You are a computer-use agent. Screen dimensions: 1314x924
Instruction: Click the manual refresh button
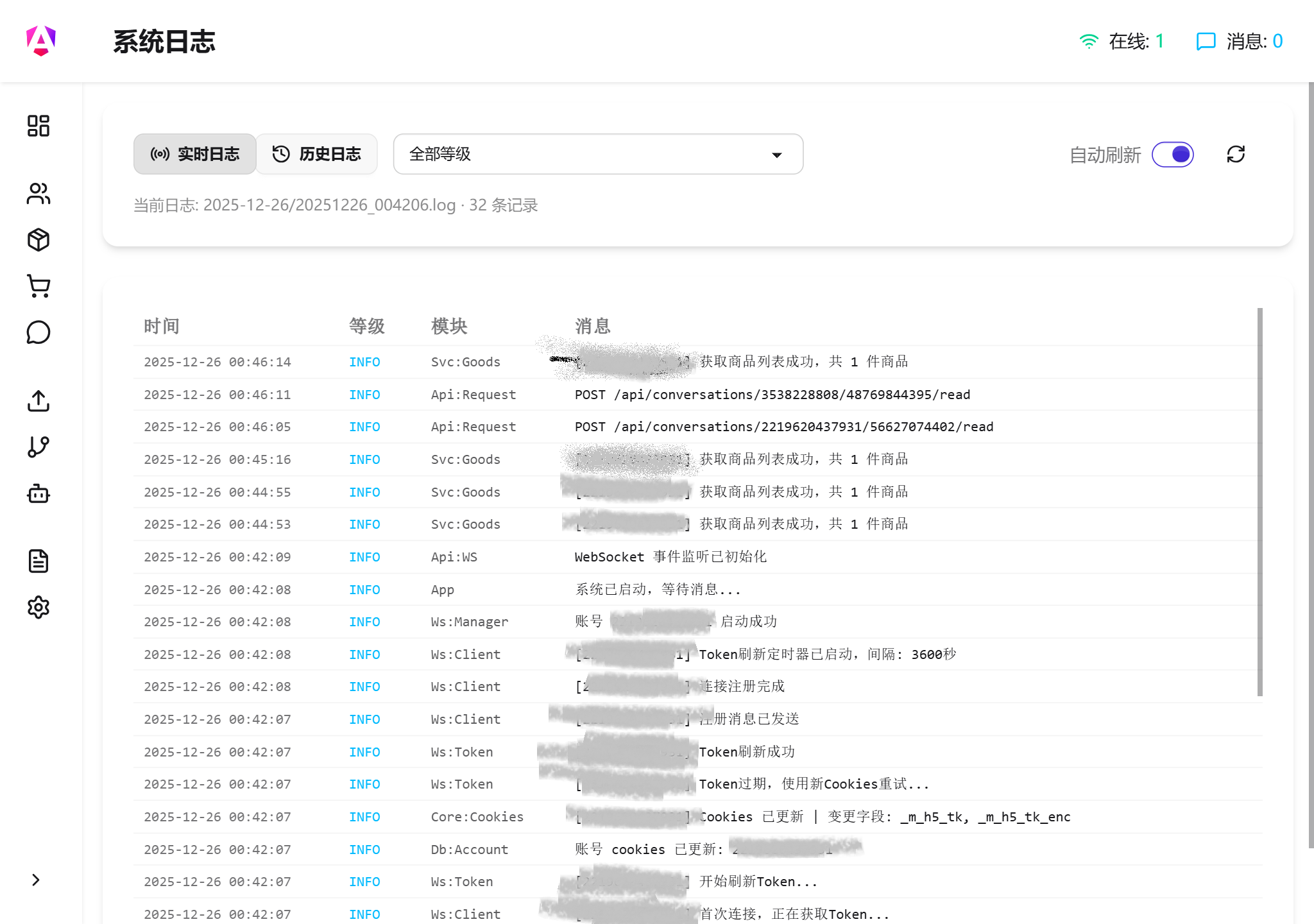coord(1236,155)
